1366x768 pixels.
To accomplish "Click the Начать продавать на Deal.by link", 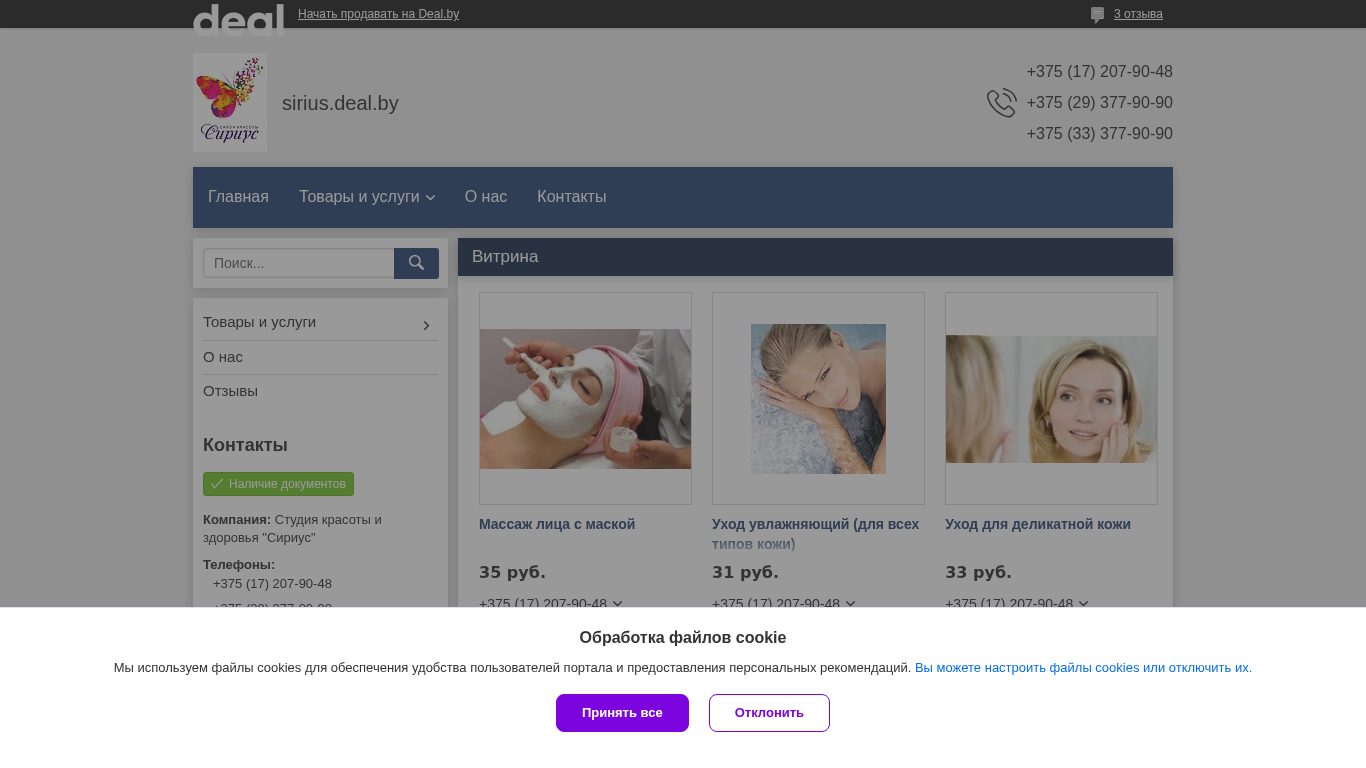I will point(378,14).
